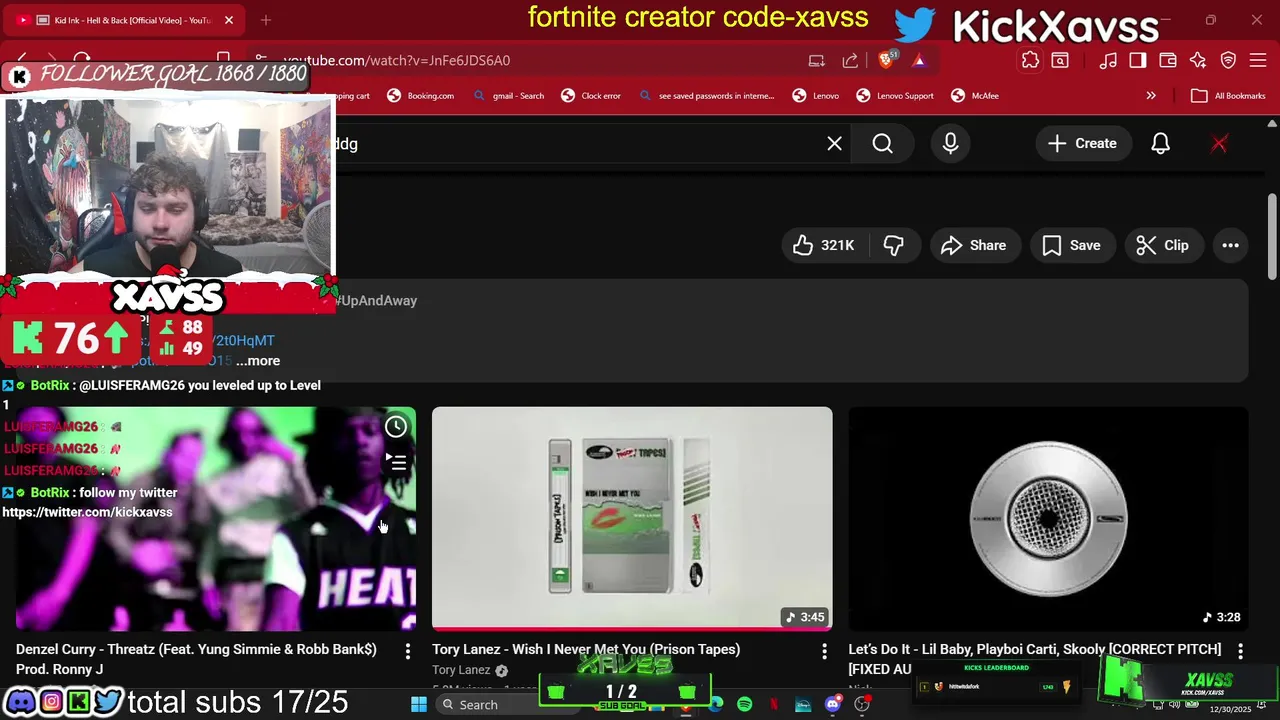Open more actions three-dot menu beside Clip
1280x720 pixels.
point(1230,245)
